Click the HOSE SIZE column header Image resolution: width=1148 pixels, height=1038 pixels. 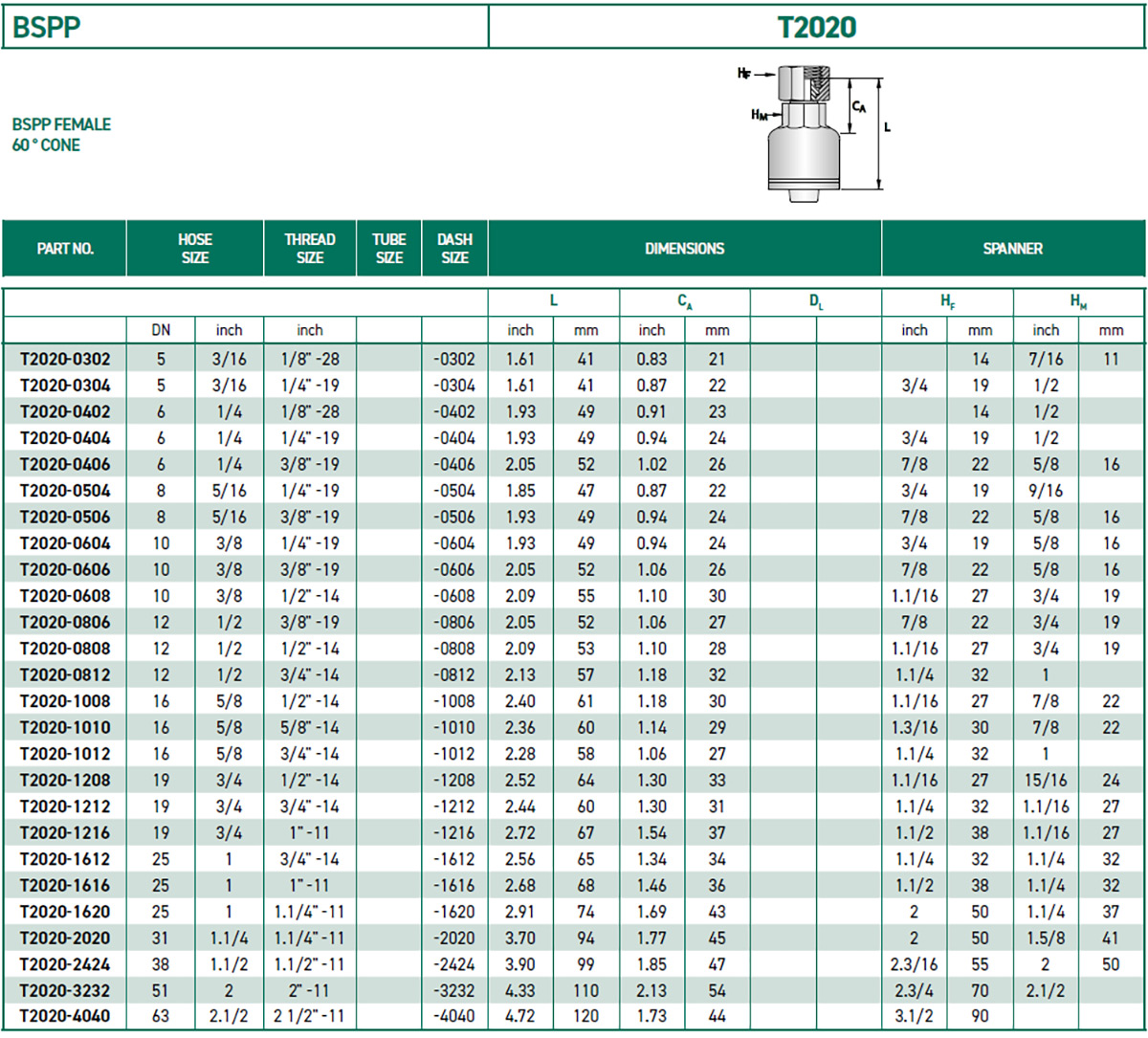coord(195,249)
